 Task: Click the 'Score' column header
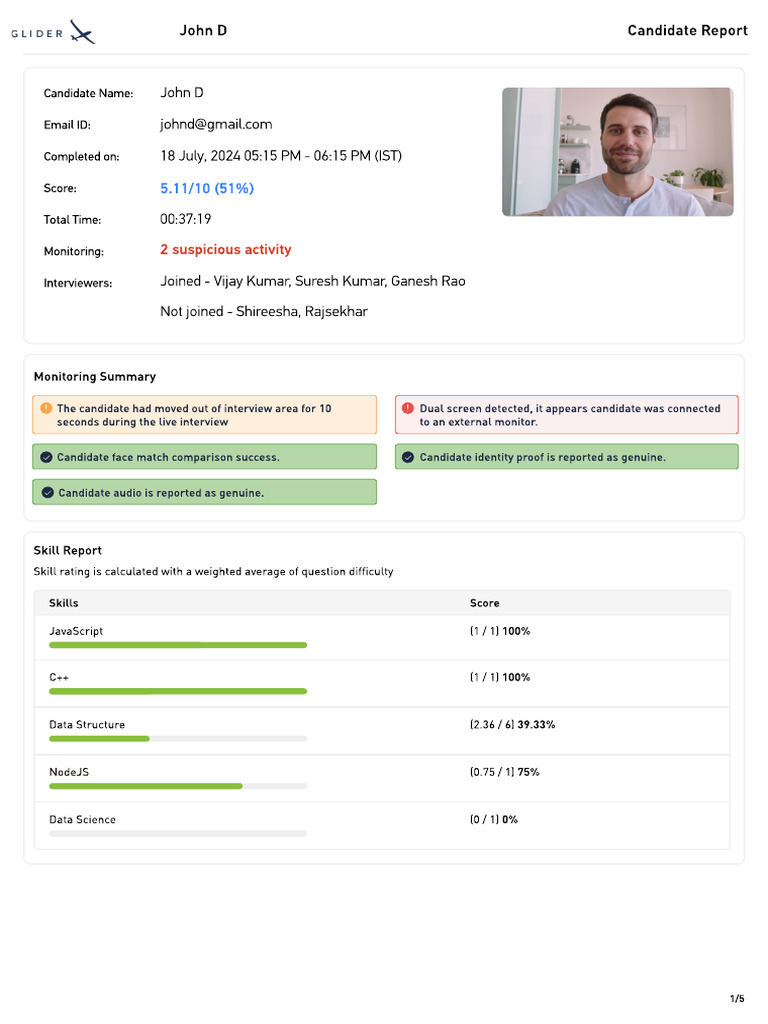[x=485, y=603]
